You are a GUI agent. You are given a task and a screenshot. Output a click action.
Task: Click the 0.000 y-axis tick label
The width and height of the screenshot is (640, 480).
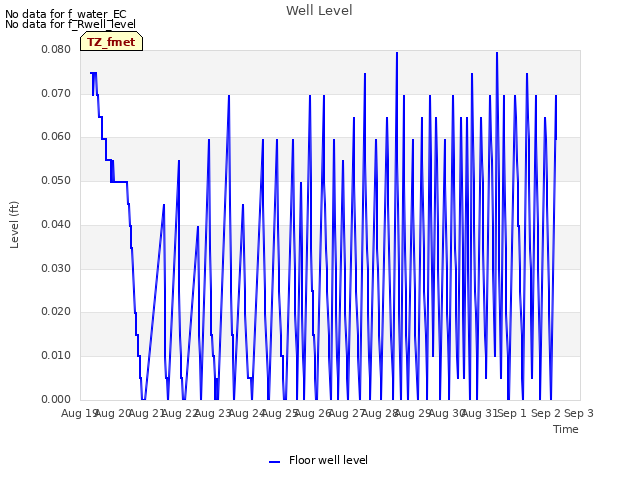pos(56,399)
